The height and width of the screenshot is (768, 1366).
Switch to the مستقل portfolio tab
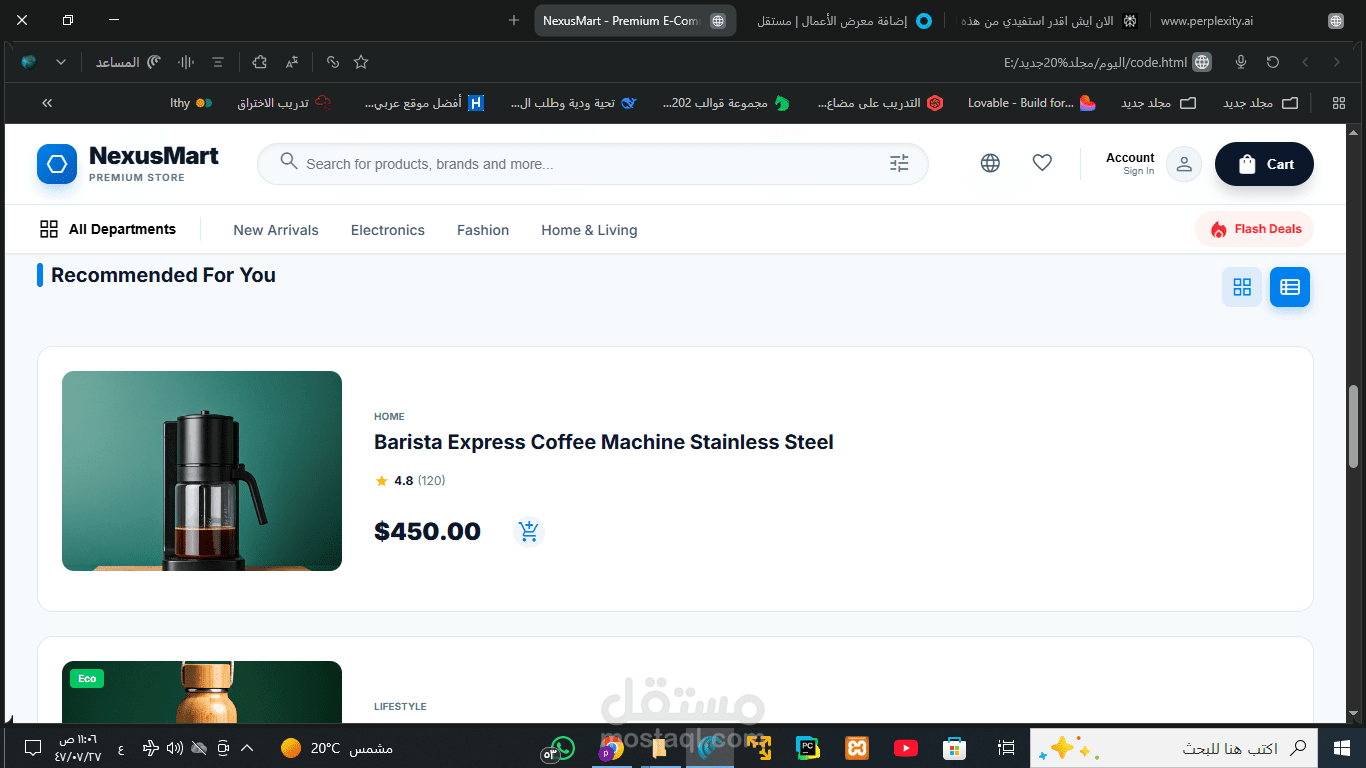click(844, 20)
